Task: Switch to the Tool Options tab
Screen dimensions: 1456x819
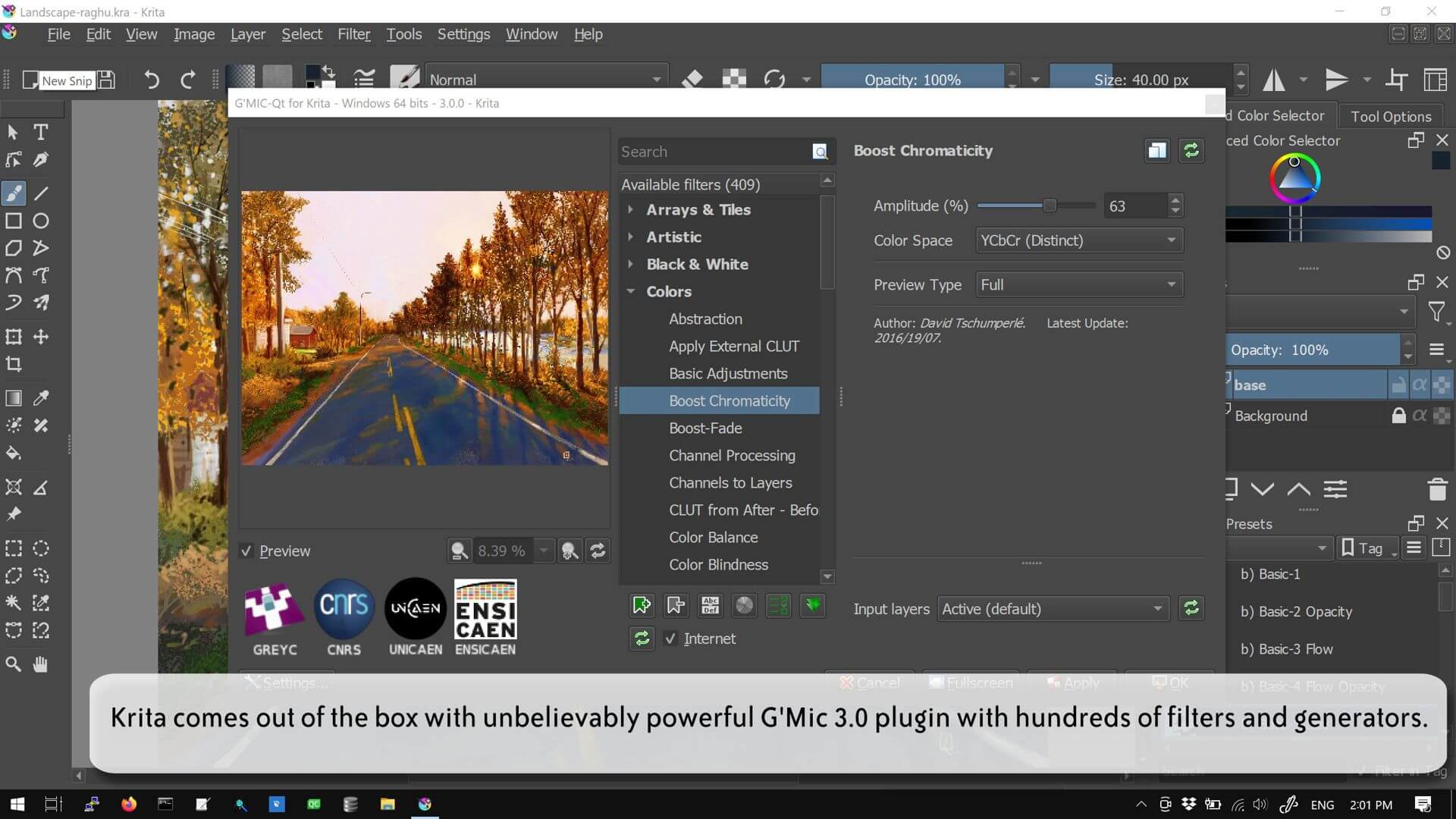Action: (x=1390, y=115)
